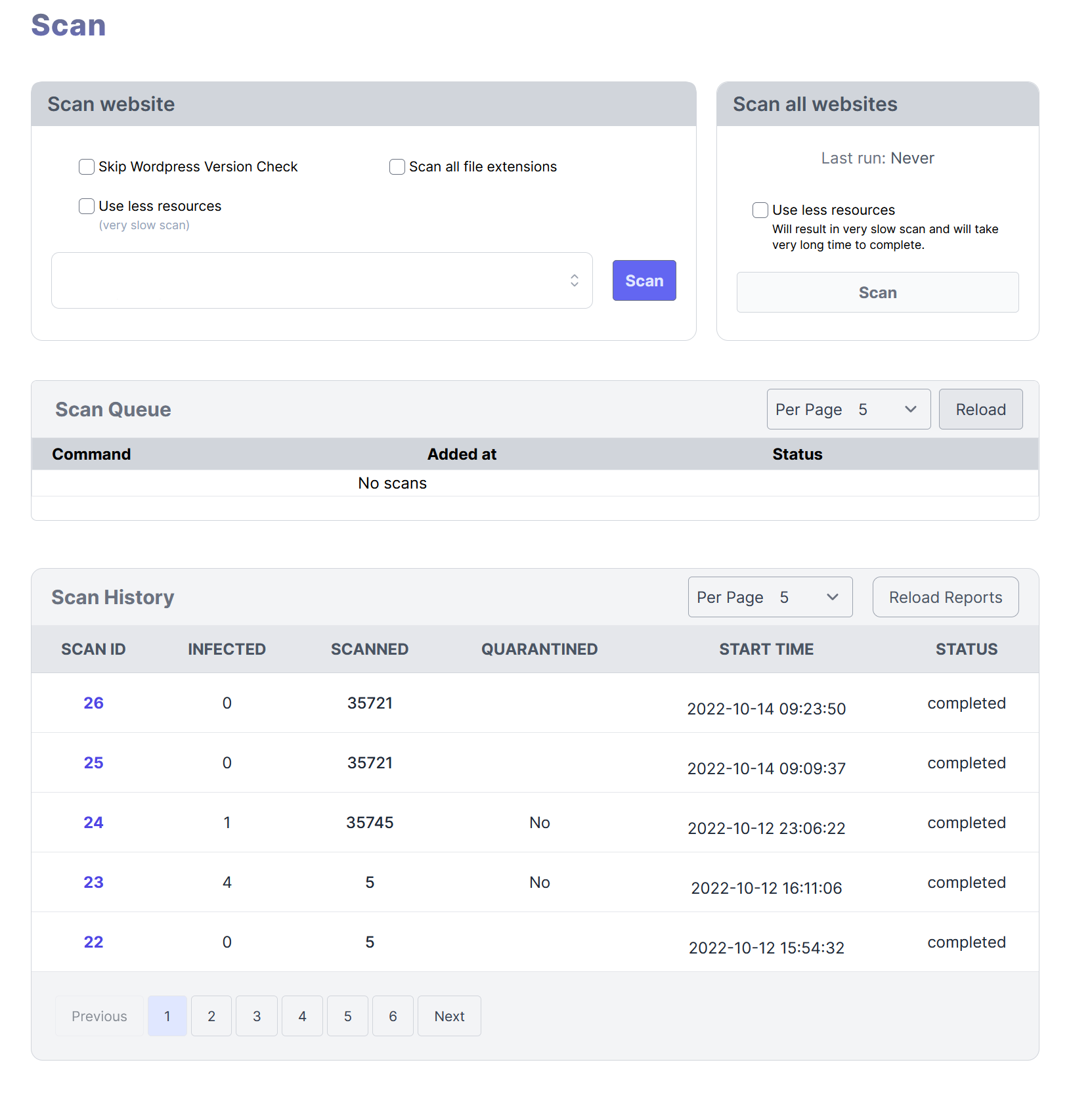Reload the Scan Queue
Screen dimensions: 1092x1098
coord(980,409)
